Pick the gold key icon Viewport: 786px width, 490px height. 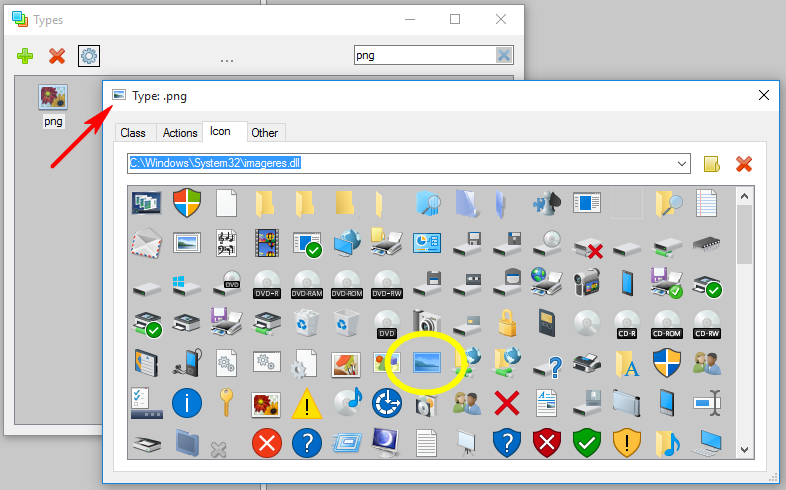point(227,403)
